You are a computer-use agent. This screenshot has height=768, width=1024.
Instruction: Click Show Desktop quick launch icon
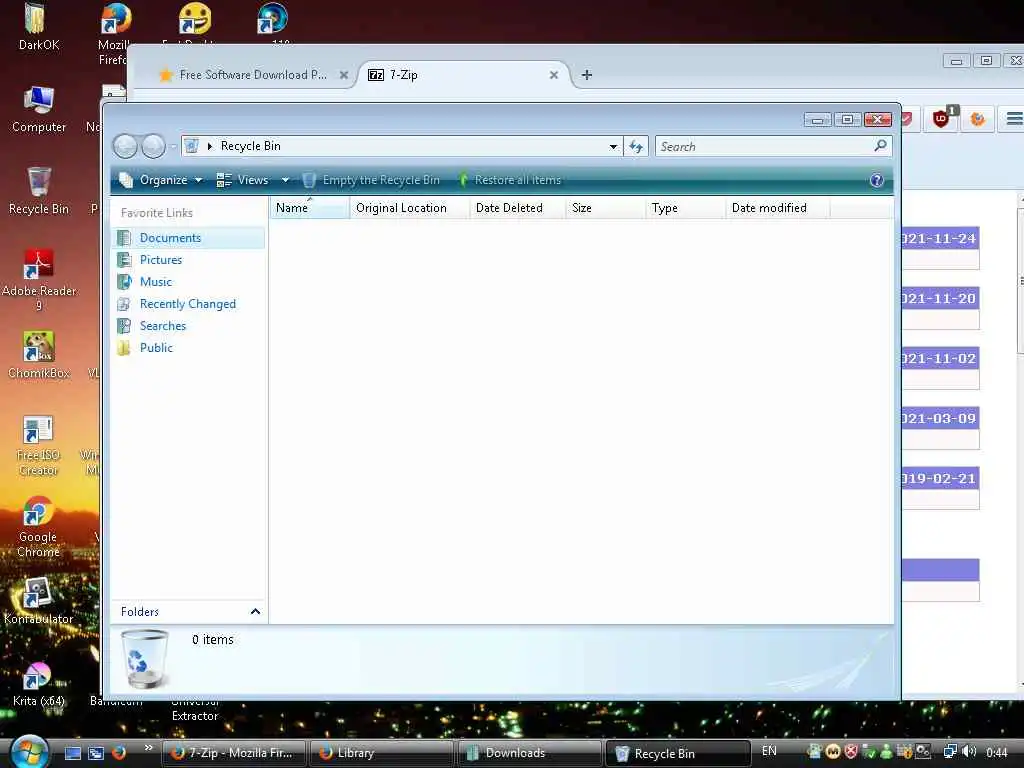73,753
